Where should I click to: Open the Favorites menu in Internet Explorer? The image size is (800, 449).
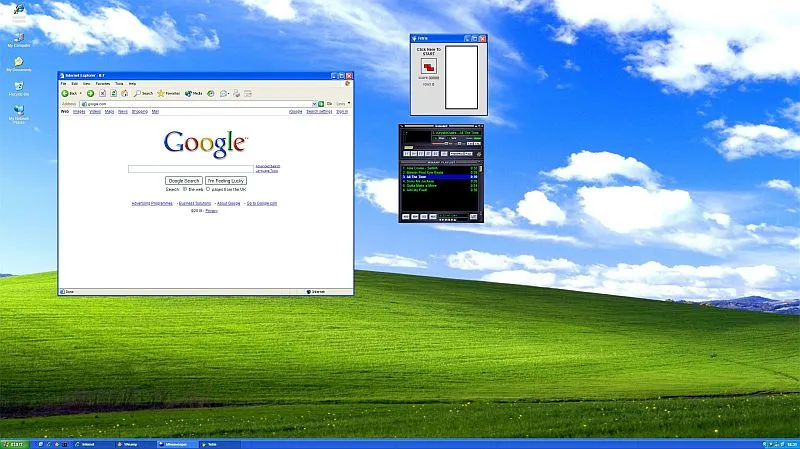(x=103, y=84)
